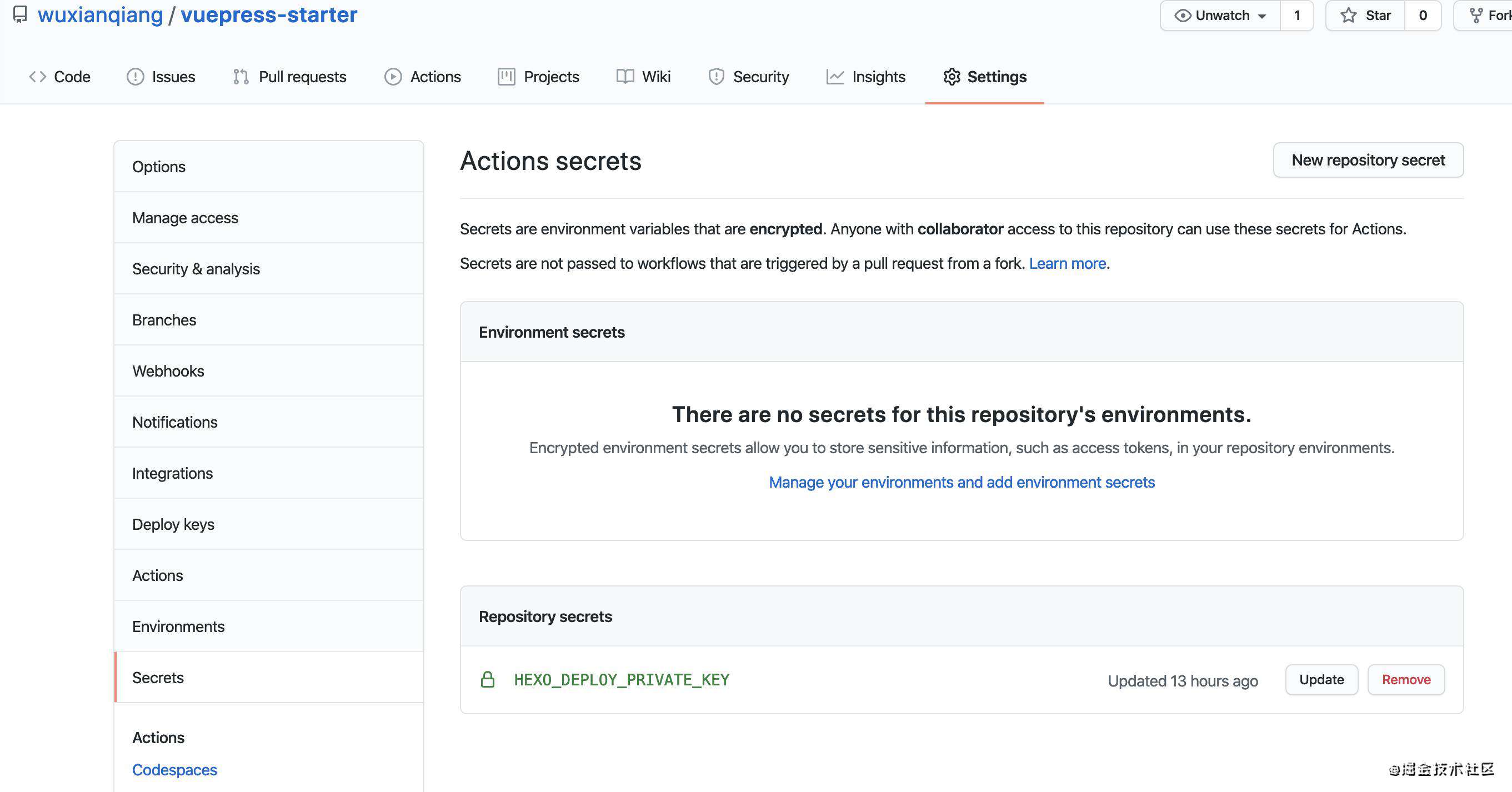1512x792 pixels.
Task: Click the Actions secrets page heading
Action: point(550,161)
